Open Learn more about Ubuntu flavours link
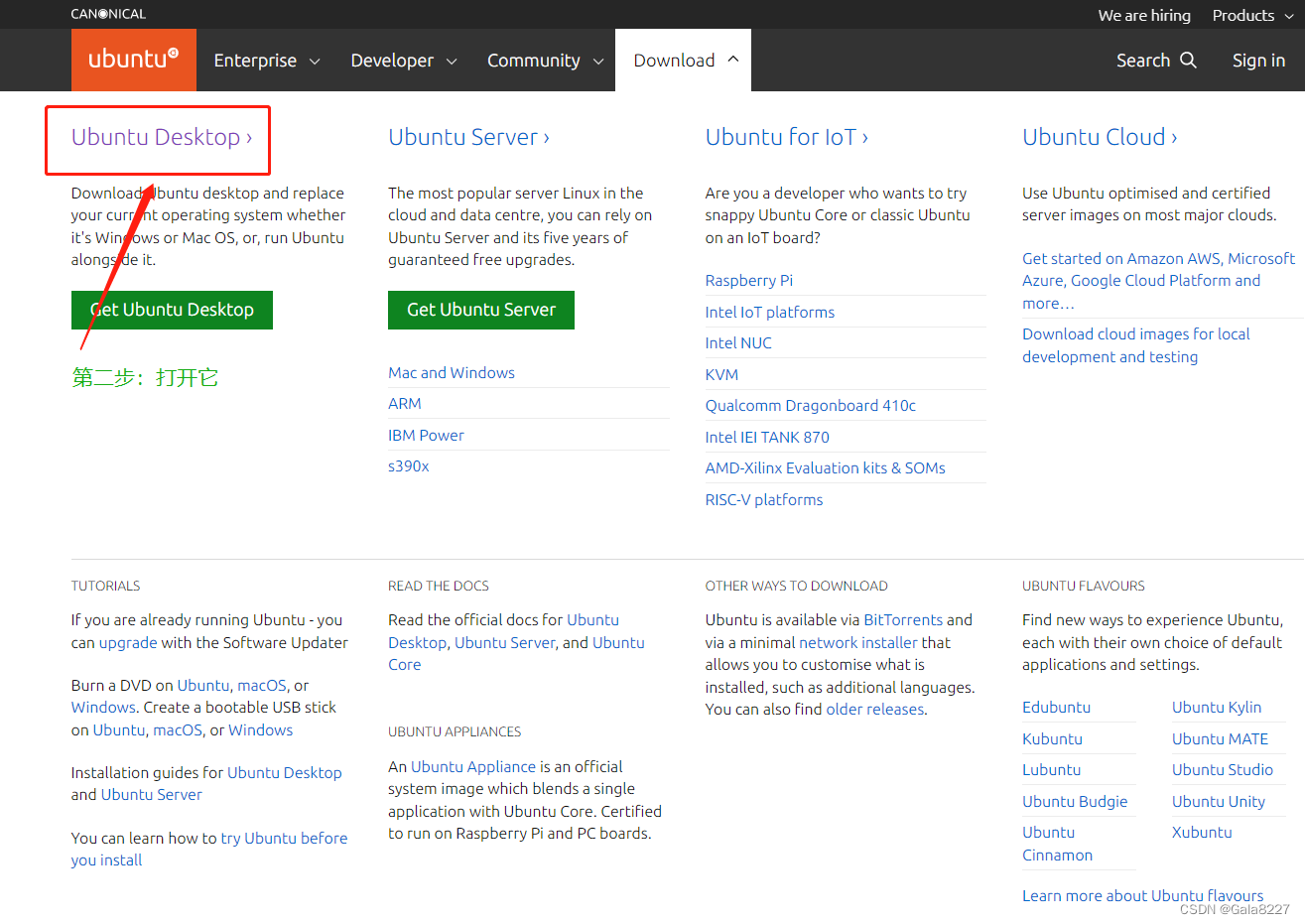The width and height of the screenshot is (1305, 924). (1143, 895)
